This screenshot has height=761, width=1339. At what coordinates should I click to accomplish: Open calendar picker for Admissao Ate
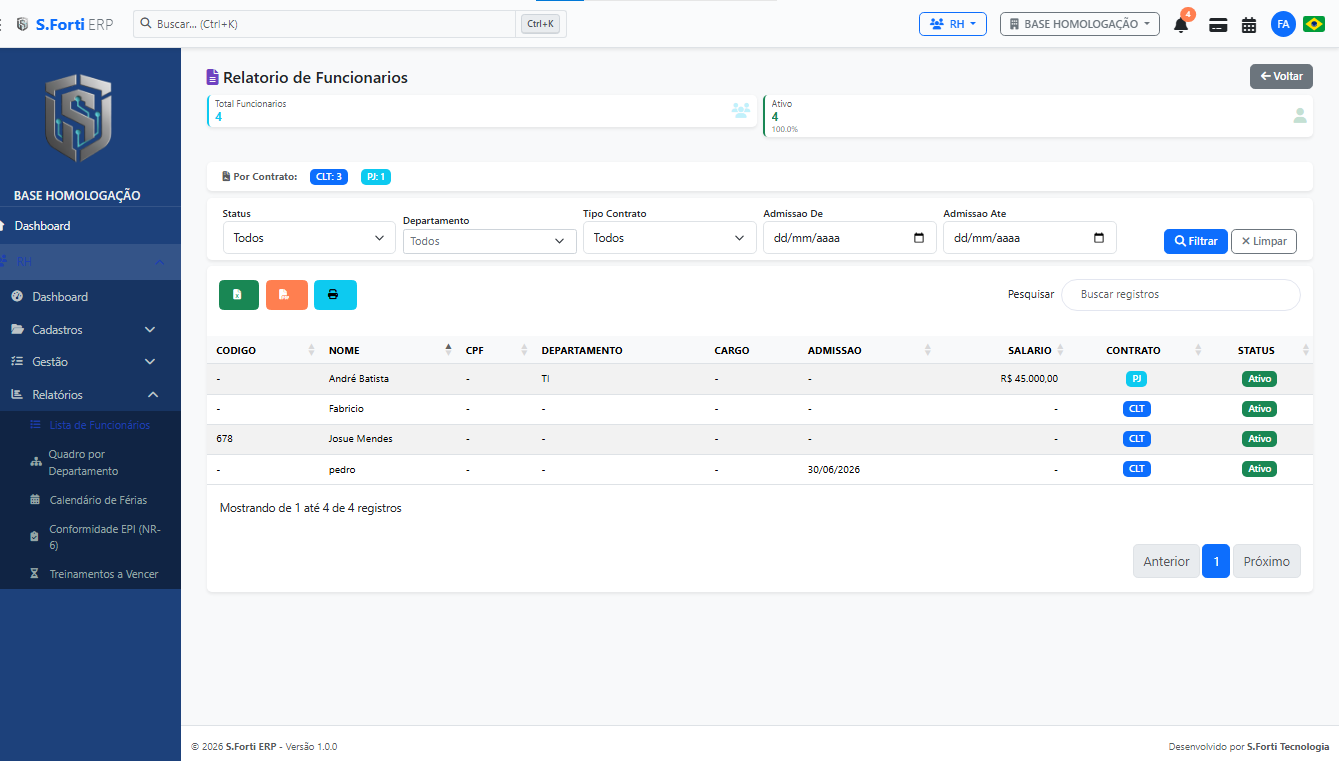pos(1099,238)
